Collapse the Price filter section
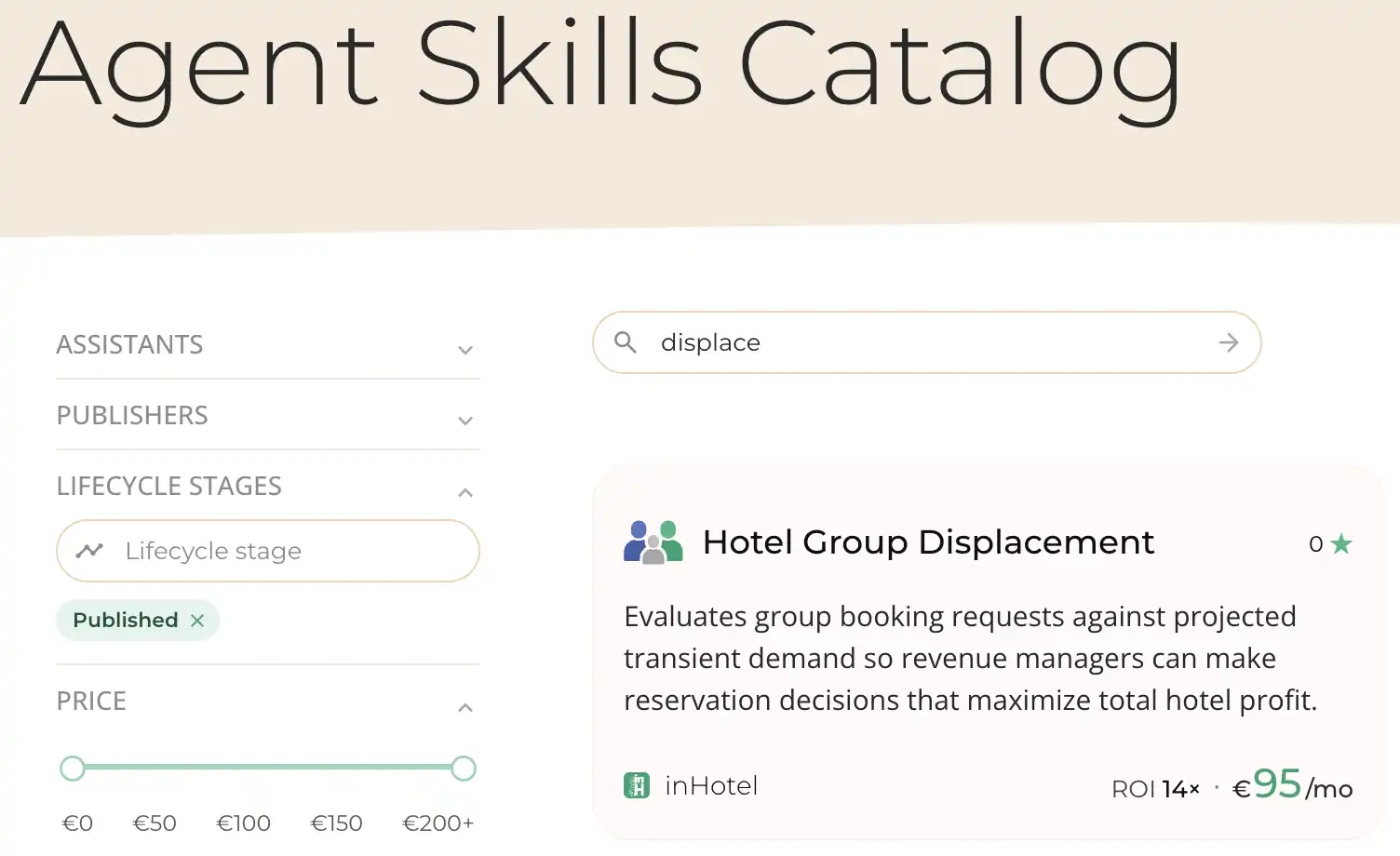This screenshot has width=1400, height=856. coord(465,708)
